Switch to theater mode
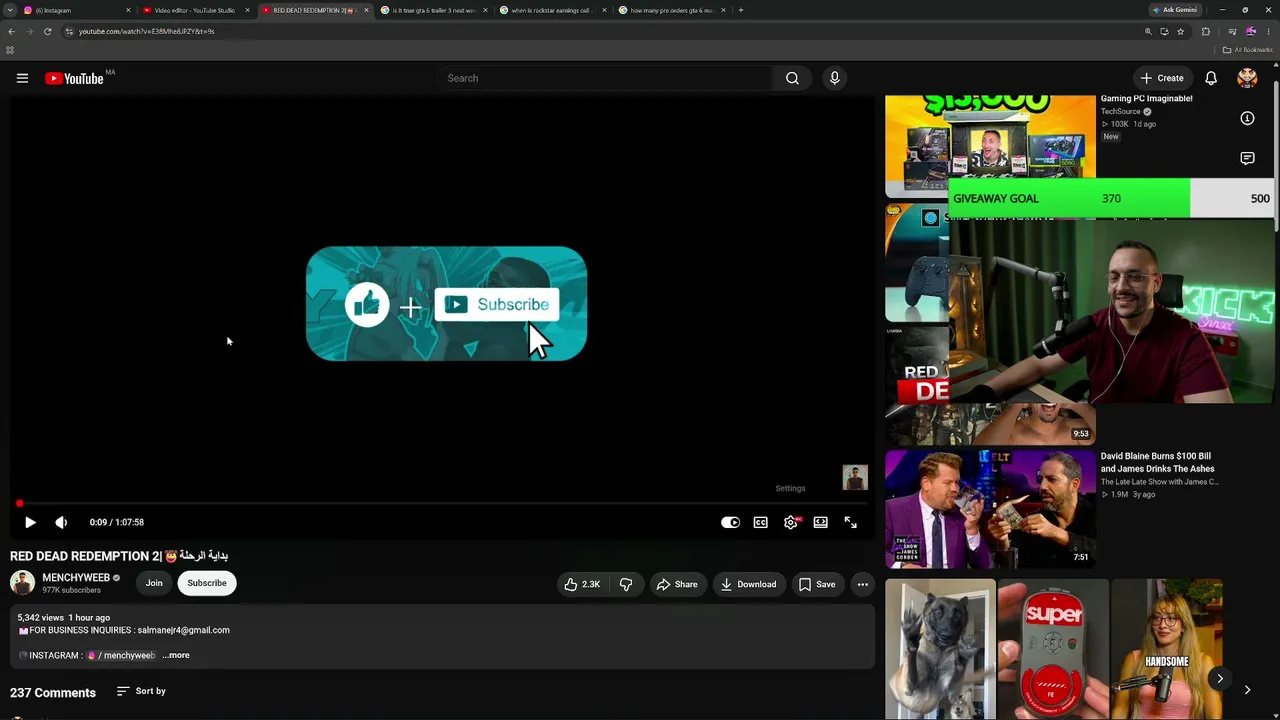 pyautogui.click(x=821, y=522)
